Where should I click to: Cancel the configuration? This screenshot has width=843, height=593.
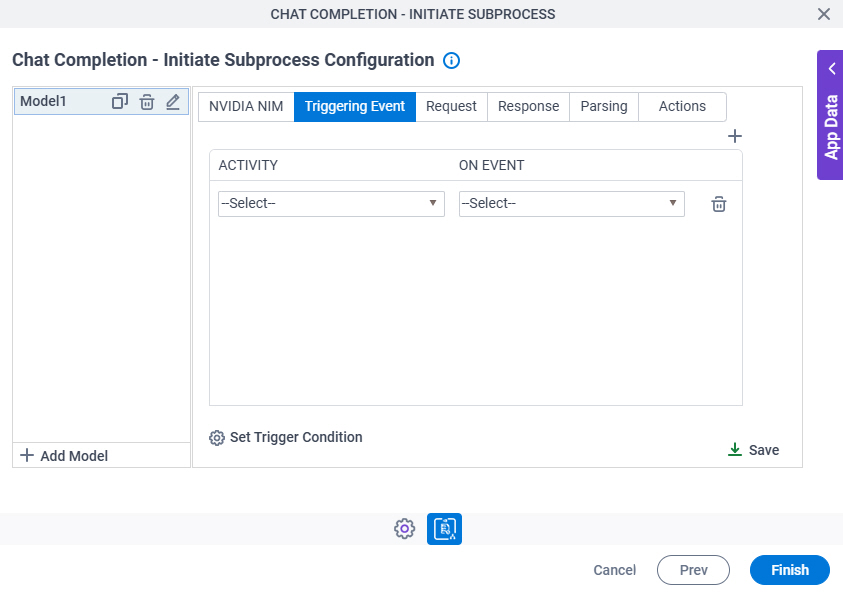(x=615, y=570)
